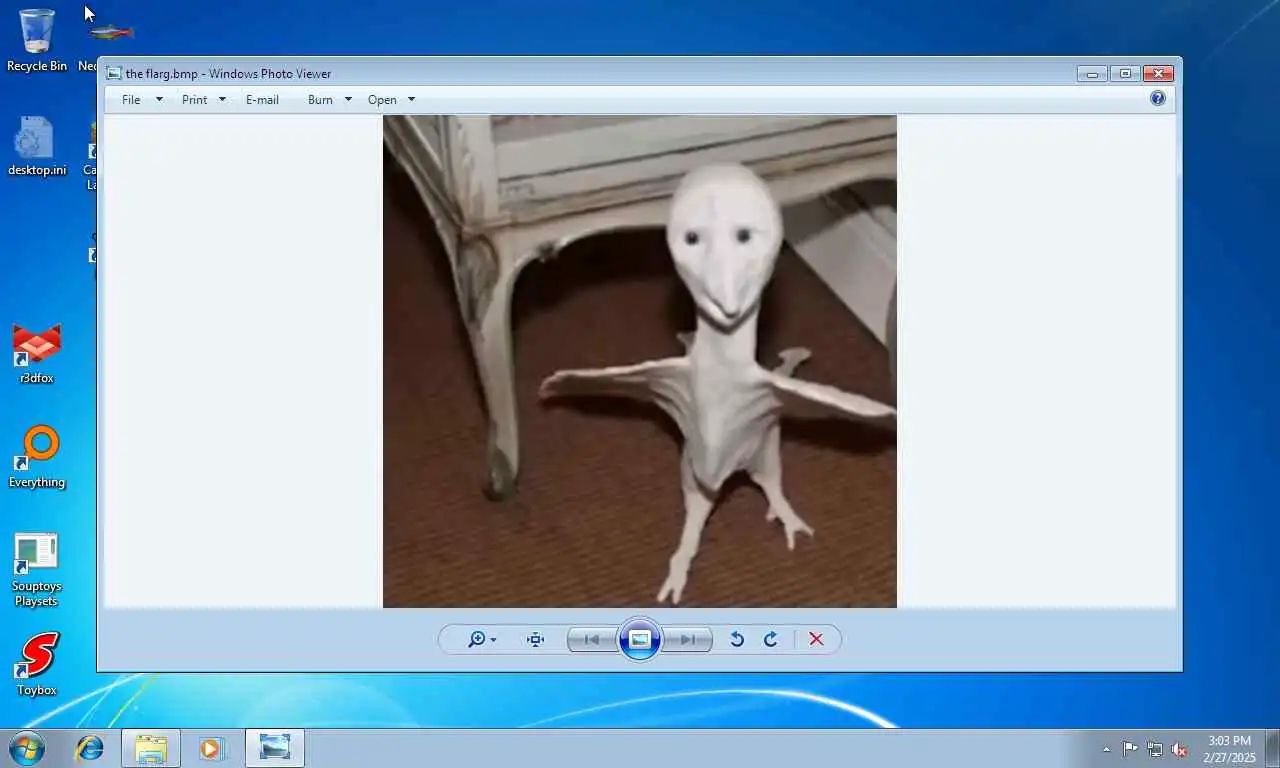Open Windows Explorer from the taskbar
The image size is (1280, 768).
point(151,748)
